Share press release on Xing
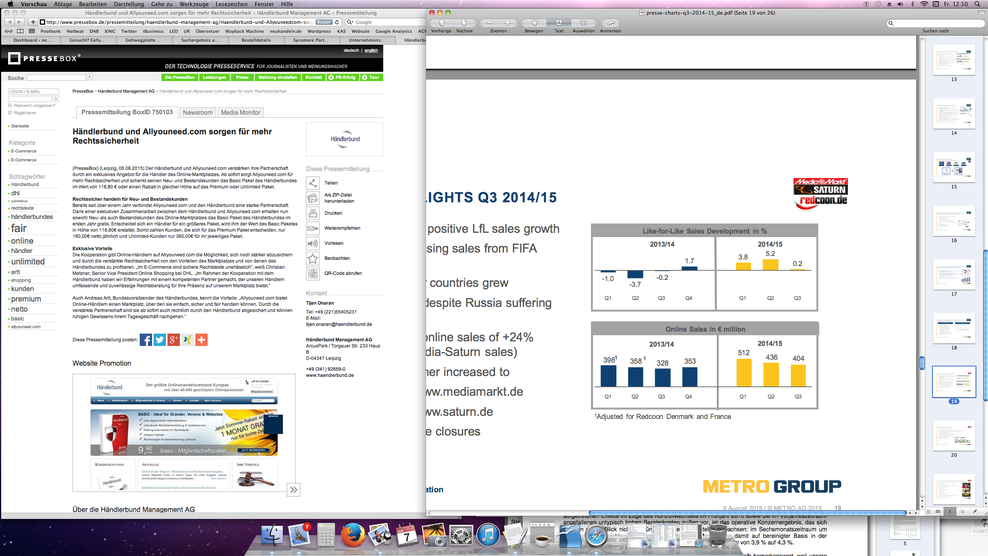The height and width of the screenshot is (556, 988). point(187,340)
